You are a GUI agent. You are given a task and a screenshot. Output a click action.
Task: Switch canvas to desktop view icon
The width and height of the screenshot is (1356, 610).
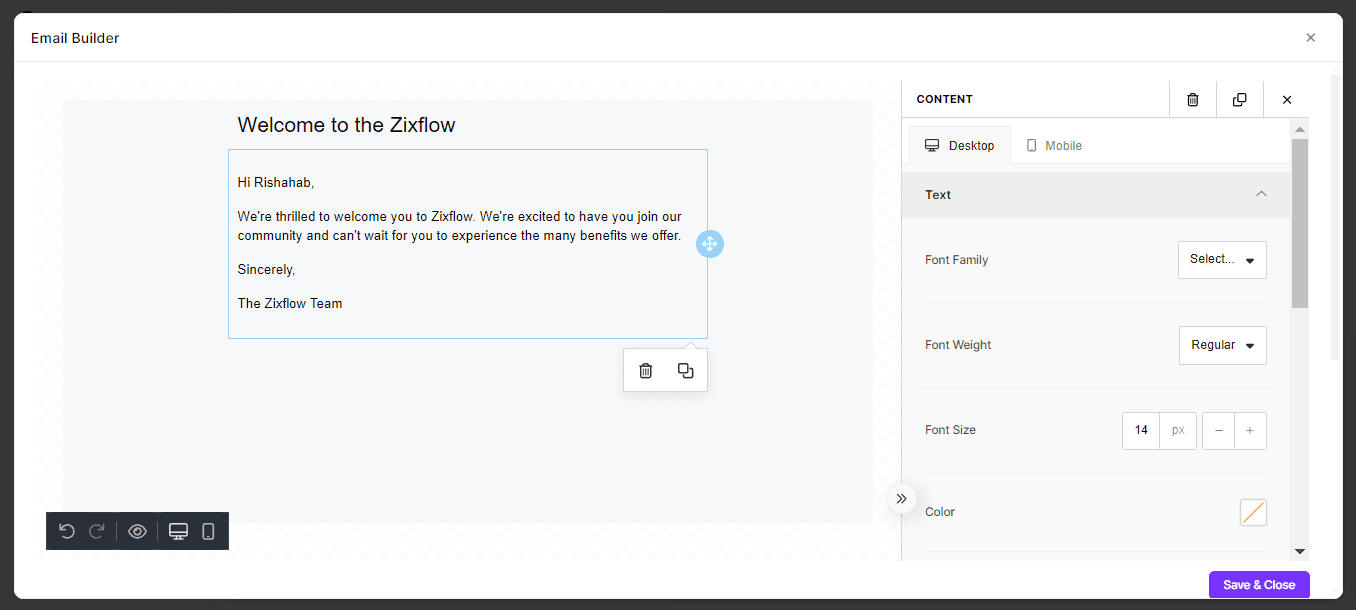point(178,531)
